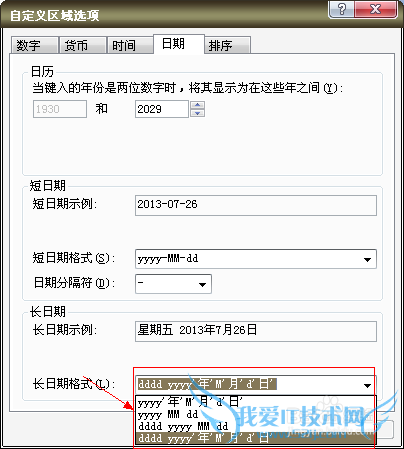The width and height of the screenshot is (404, 449).
Task: Click the help question mark button
Action: pos(341,9)
